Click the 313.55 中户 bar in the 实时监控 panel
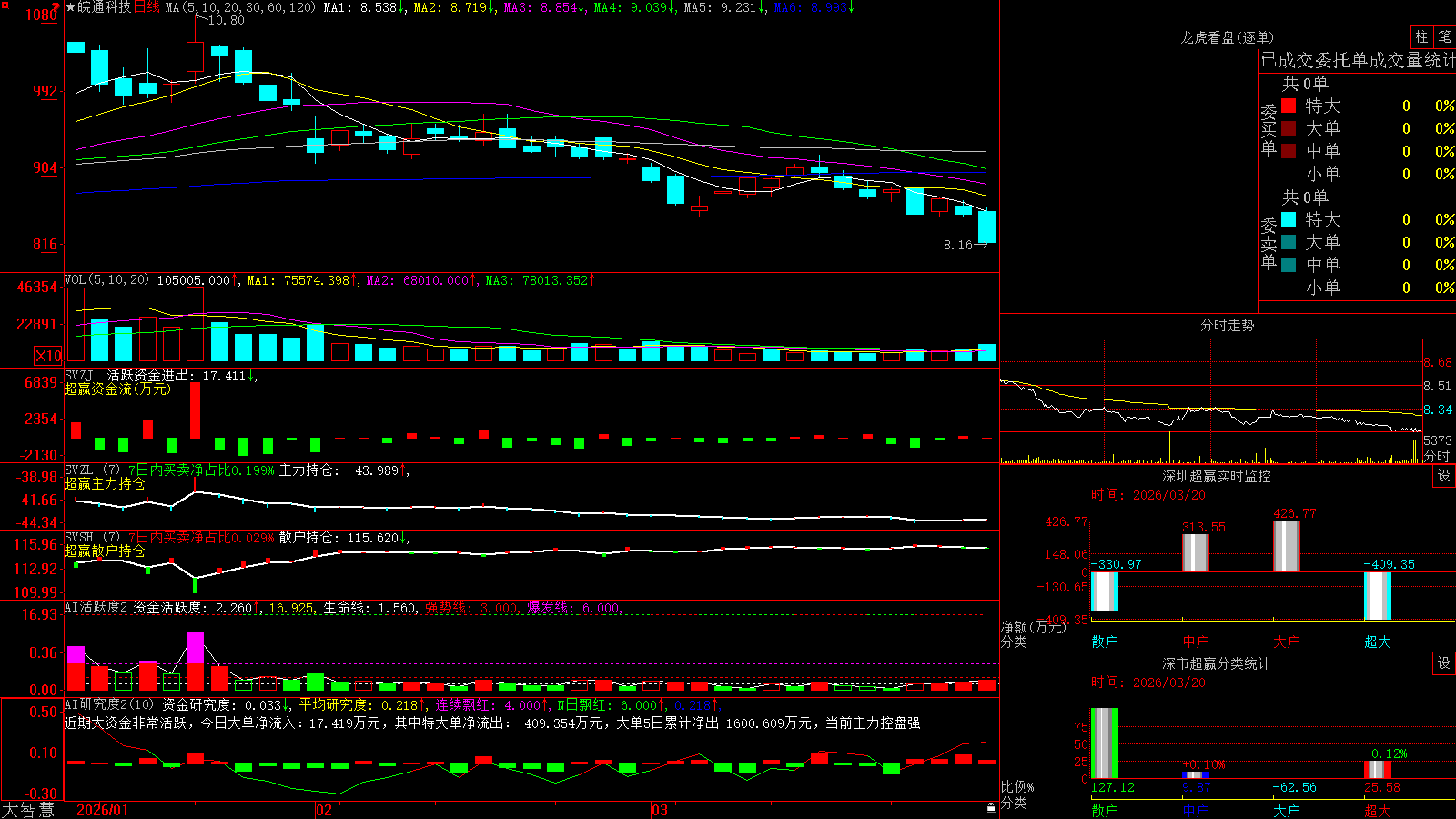Screen dimensions: 1456x819 1196,552
